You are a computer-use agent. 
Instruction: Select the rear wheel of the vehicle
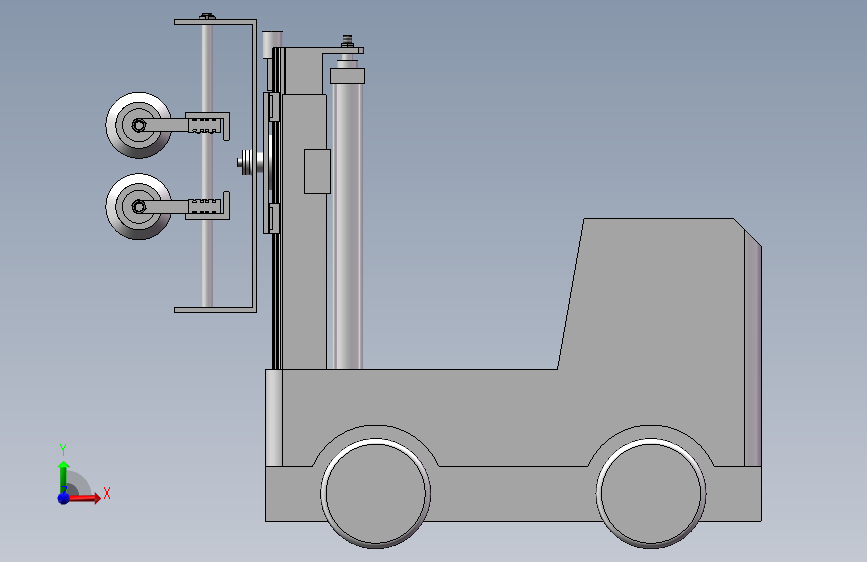(x=651, y=493)
